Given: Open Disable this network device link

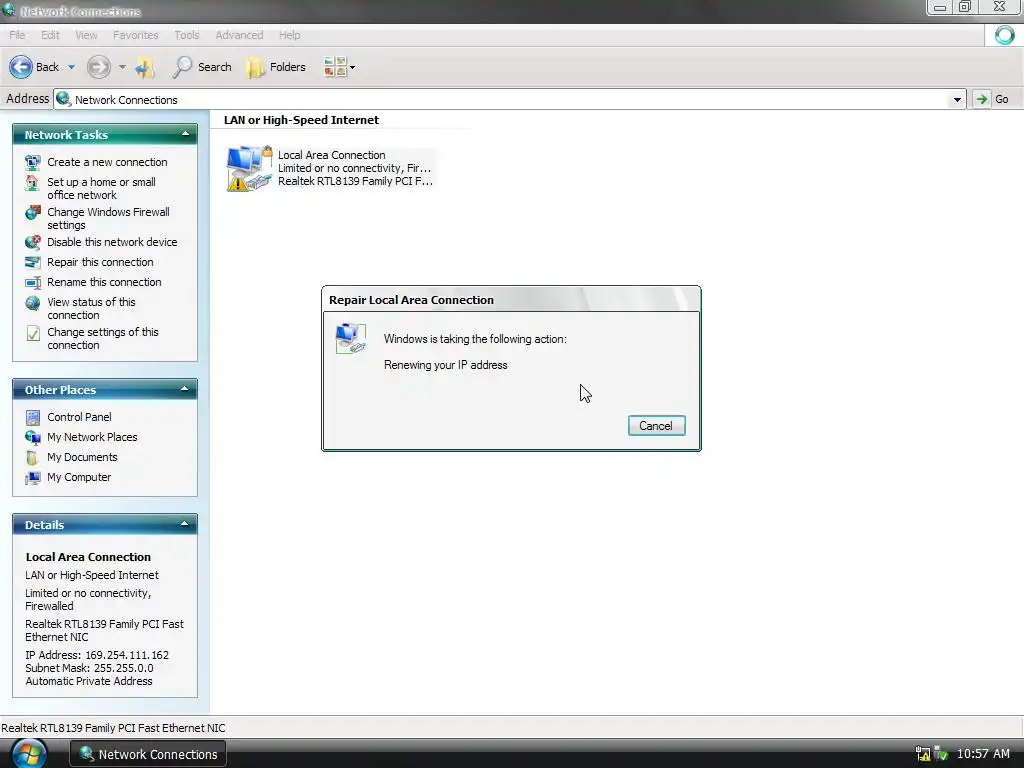Looking at the screenshot, I should pyautogui.click(x=112, y=242).
